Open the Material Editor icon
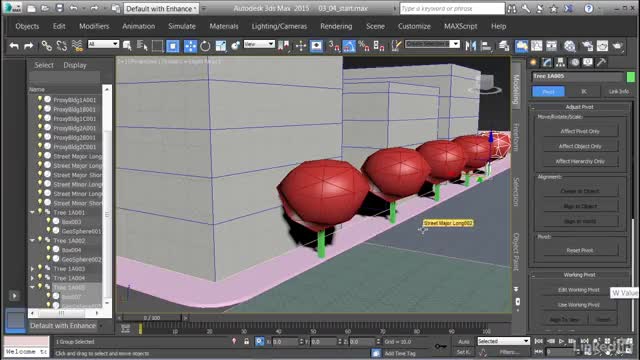This screenshot has height=360, width=640. [x=569, y=46]
